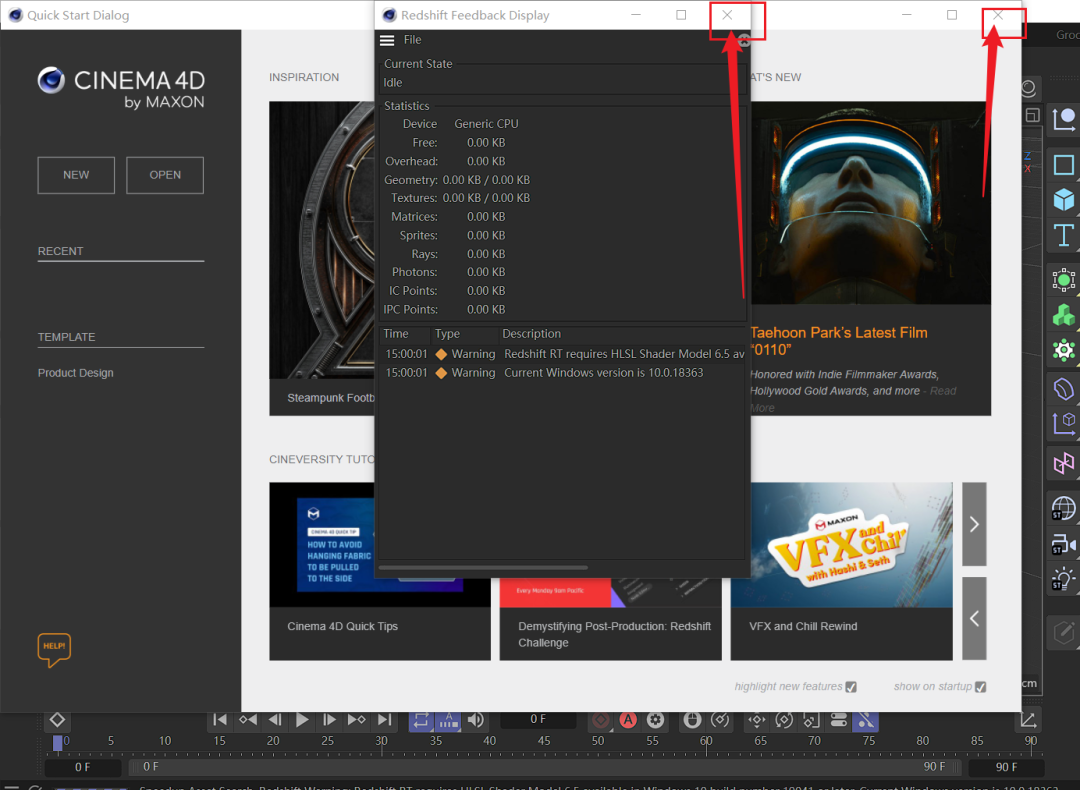Viewport: 1080px width, 790px height.
Task: Show previous tutorials with left chevron
Action: 974,619
